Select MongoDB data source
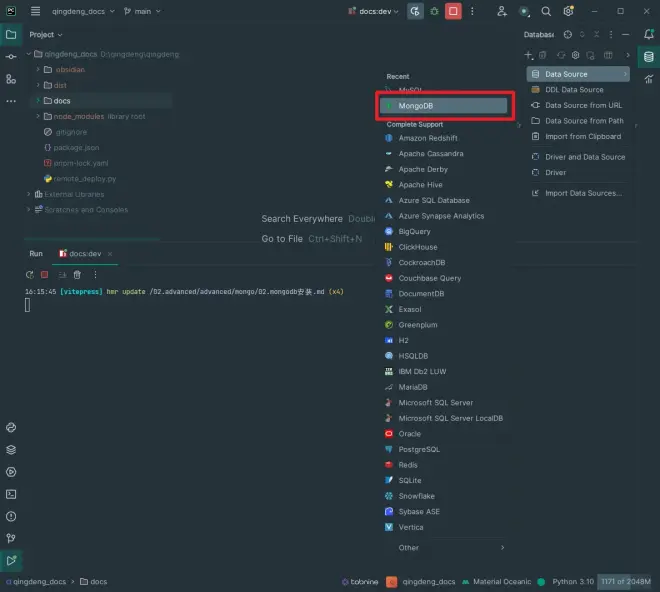This screenshot has height=592, width=660. coord(443,106)
